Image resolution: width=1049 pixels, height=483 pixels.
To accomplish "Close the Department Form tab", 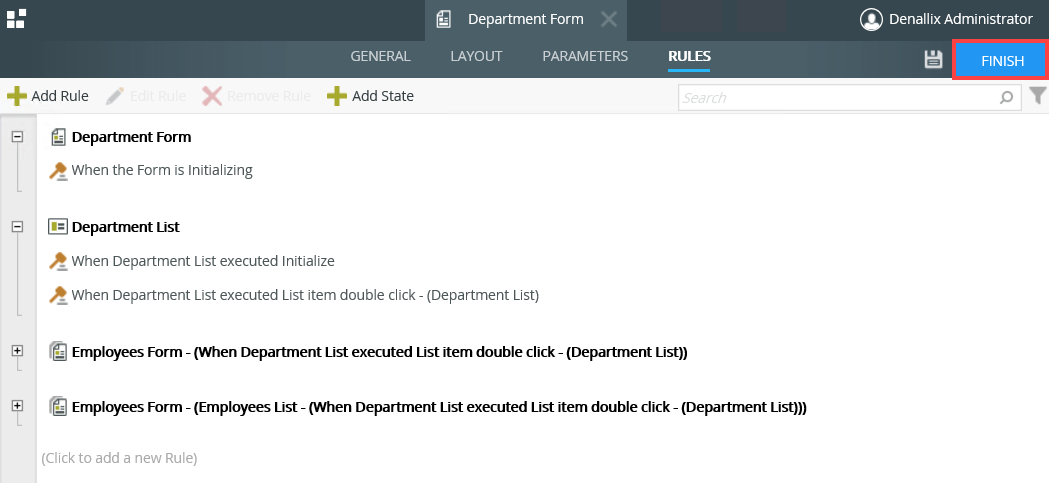I will pos(608,19).
